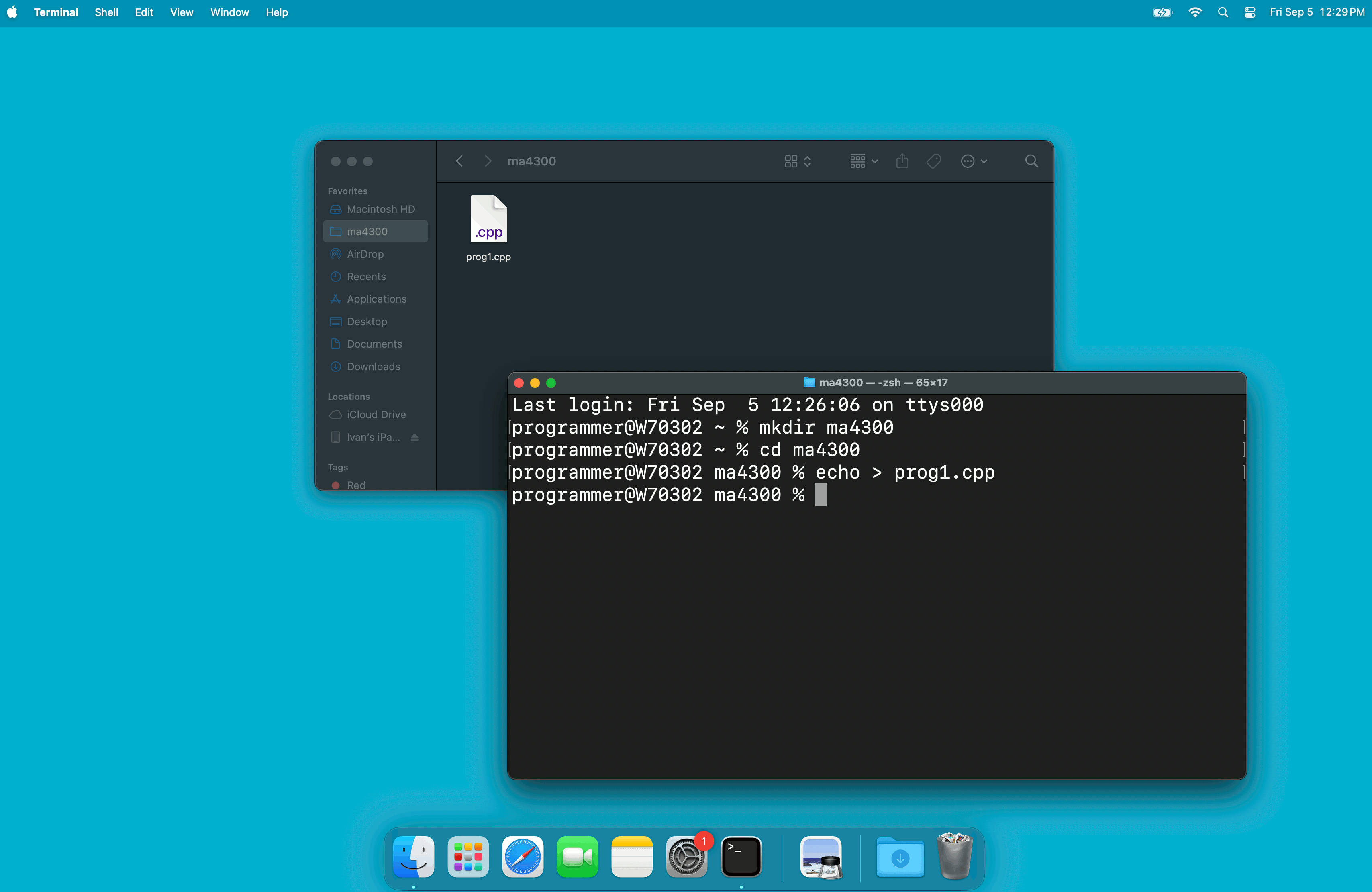This screenshot has width=1372, height=892.
Task: Open the Window menu
Action: [x=229, y=12]
